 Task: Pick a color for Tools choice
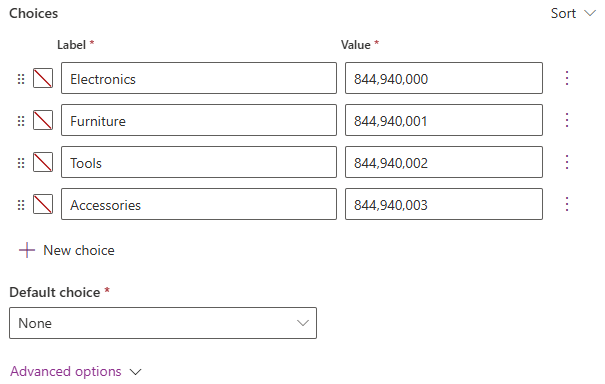(x=43, y=162)
